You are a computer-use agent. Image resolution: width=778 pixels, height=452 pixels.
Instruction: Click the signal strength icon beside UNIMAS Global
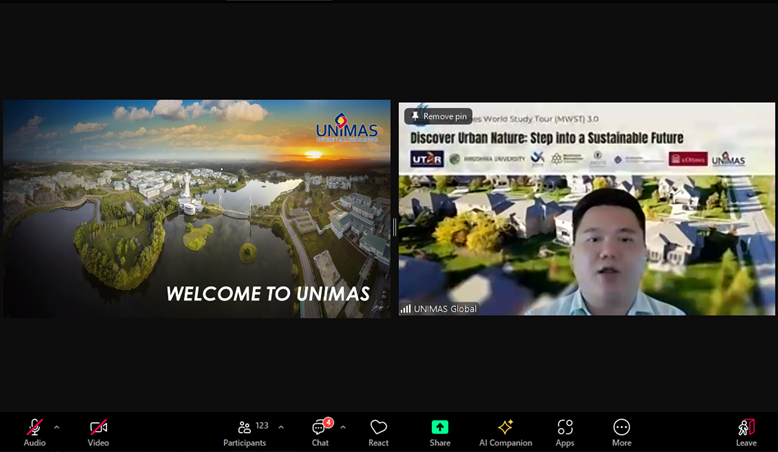(406, 309)
